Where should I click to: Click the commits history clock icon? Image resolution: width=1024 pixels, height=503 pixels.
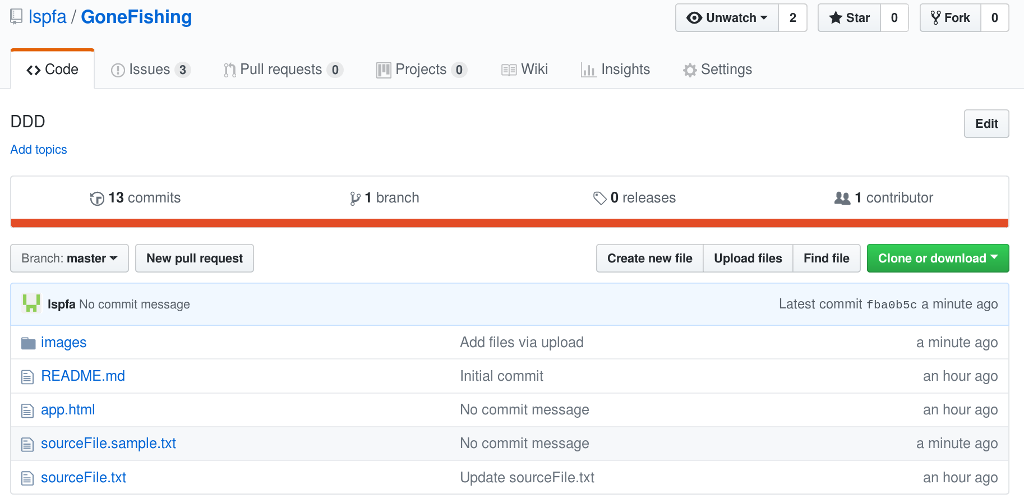point(97,198)
